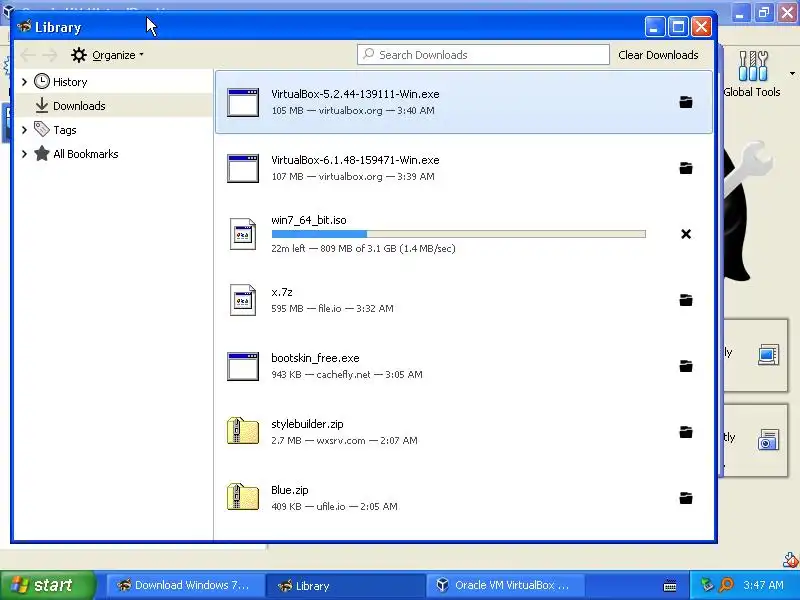800x600 pixels.
Task: Click the win7_64_bit.iso download progress bar
Action: [x=459, y=234]
